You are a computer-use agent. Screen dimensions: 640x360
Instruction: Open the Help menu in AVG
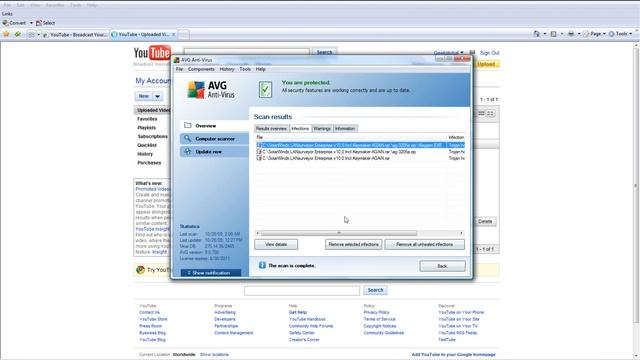261,69
